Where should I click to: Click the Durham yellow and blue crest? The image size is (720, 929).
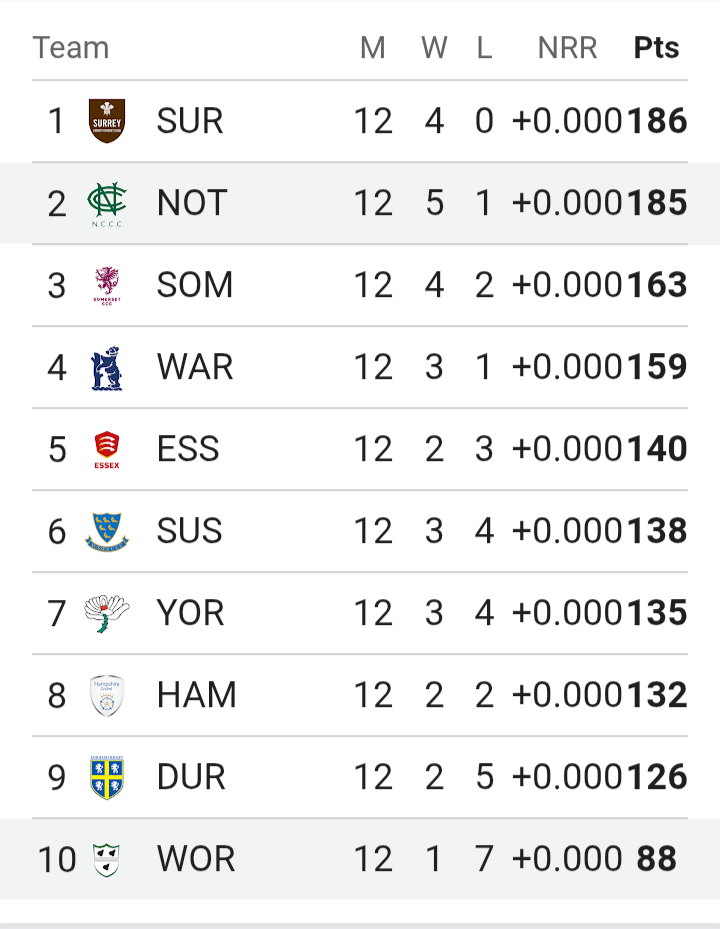(107, 777)
